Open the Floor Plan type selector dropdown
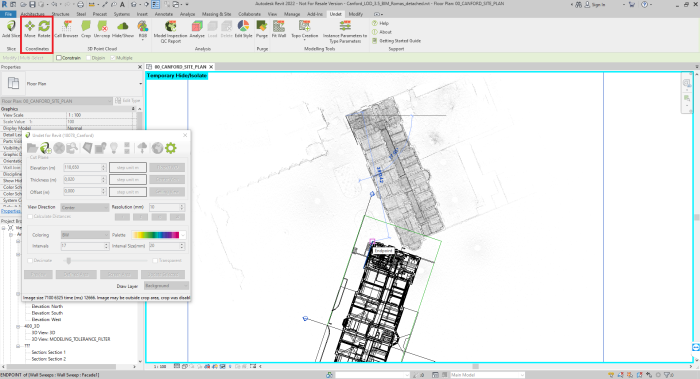 (140, 83)
